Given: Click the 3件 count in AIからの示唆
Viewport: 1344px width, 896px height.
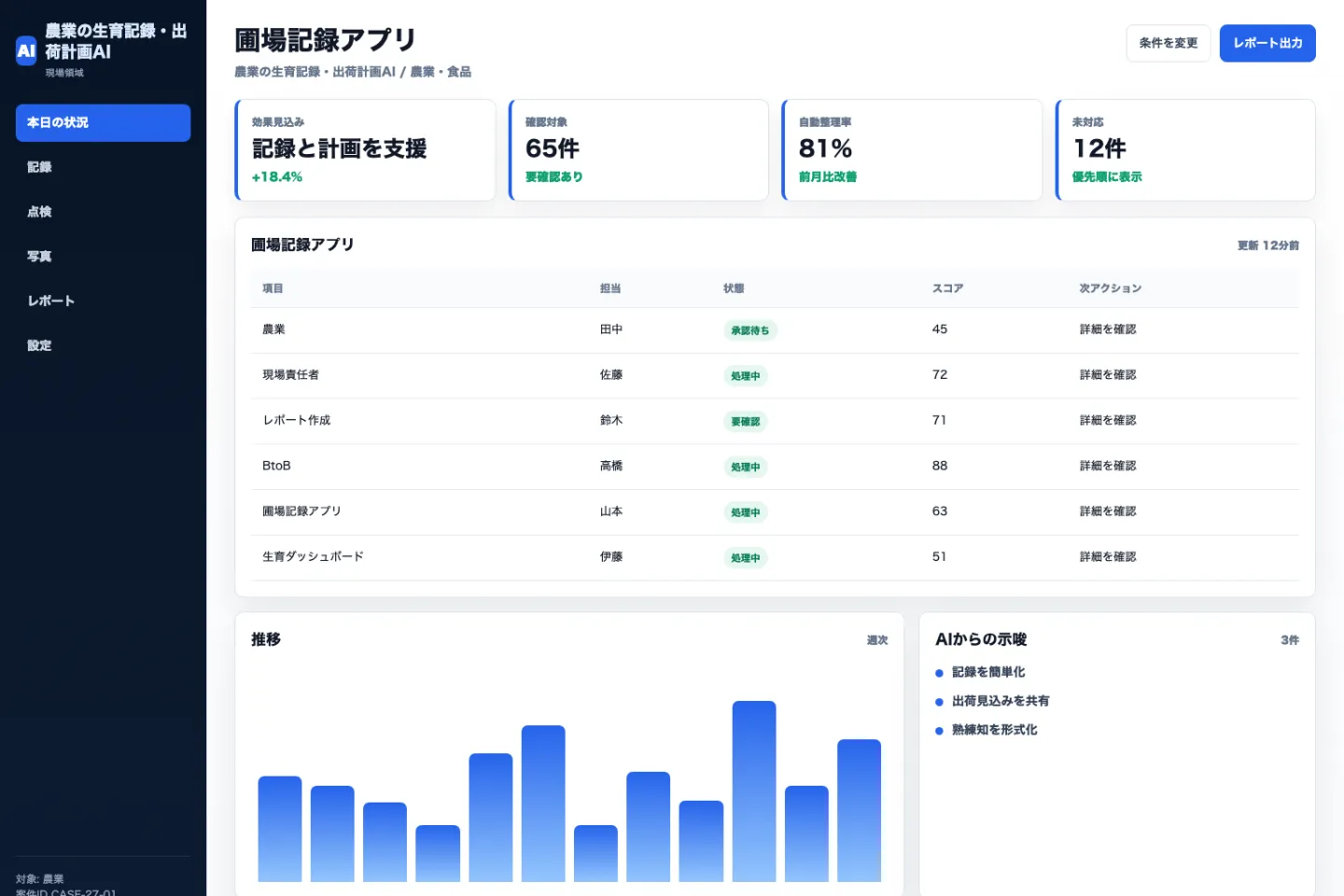Looking at the screenshot, I should [x=1290, y=640].
